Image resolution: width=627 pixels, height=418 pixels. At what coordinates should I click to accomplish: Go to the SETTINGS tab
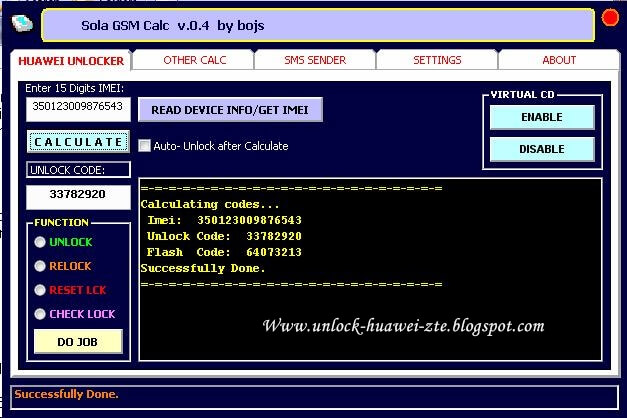tap(437, 60)
